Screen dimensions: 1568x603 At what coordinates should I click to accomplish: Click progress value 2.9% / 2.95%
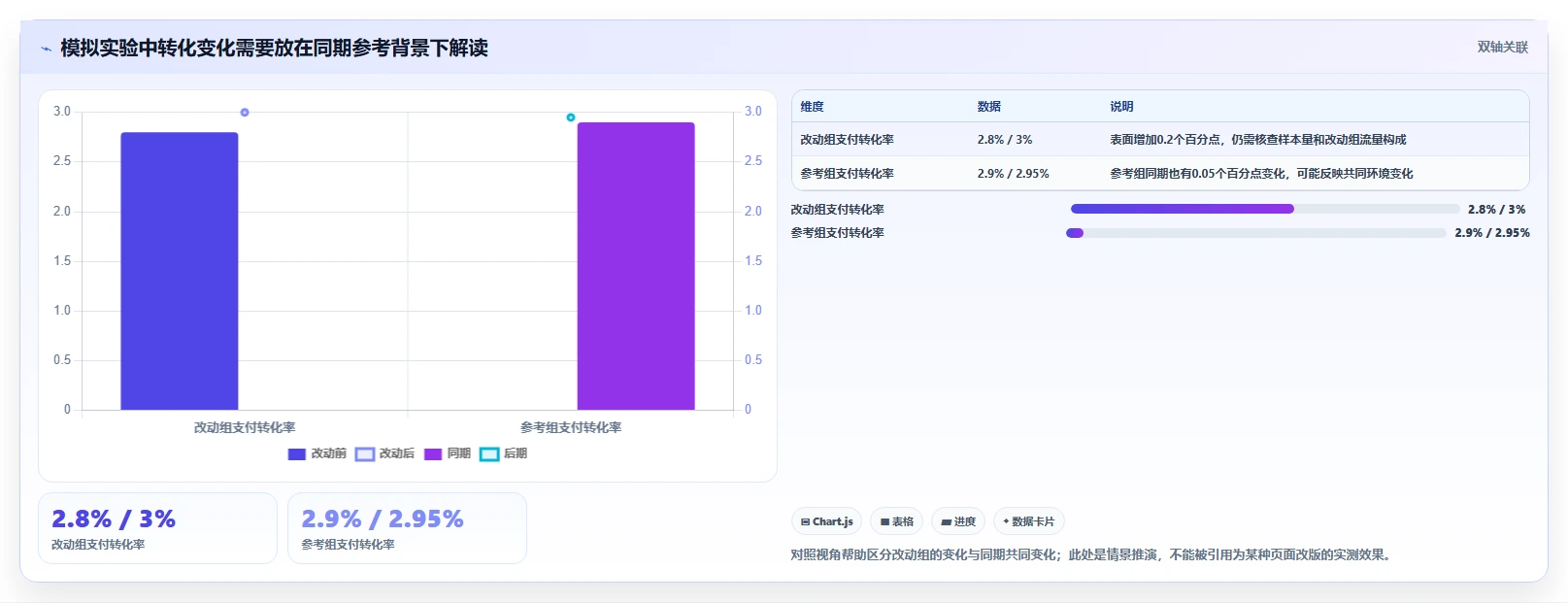(1491, 233)
